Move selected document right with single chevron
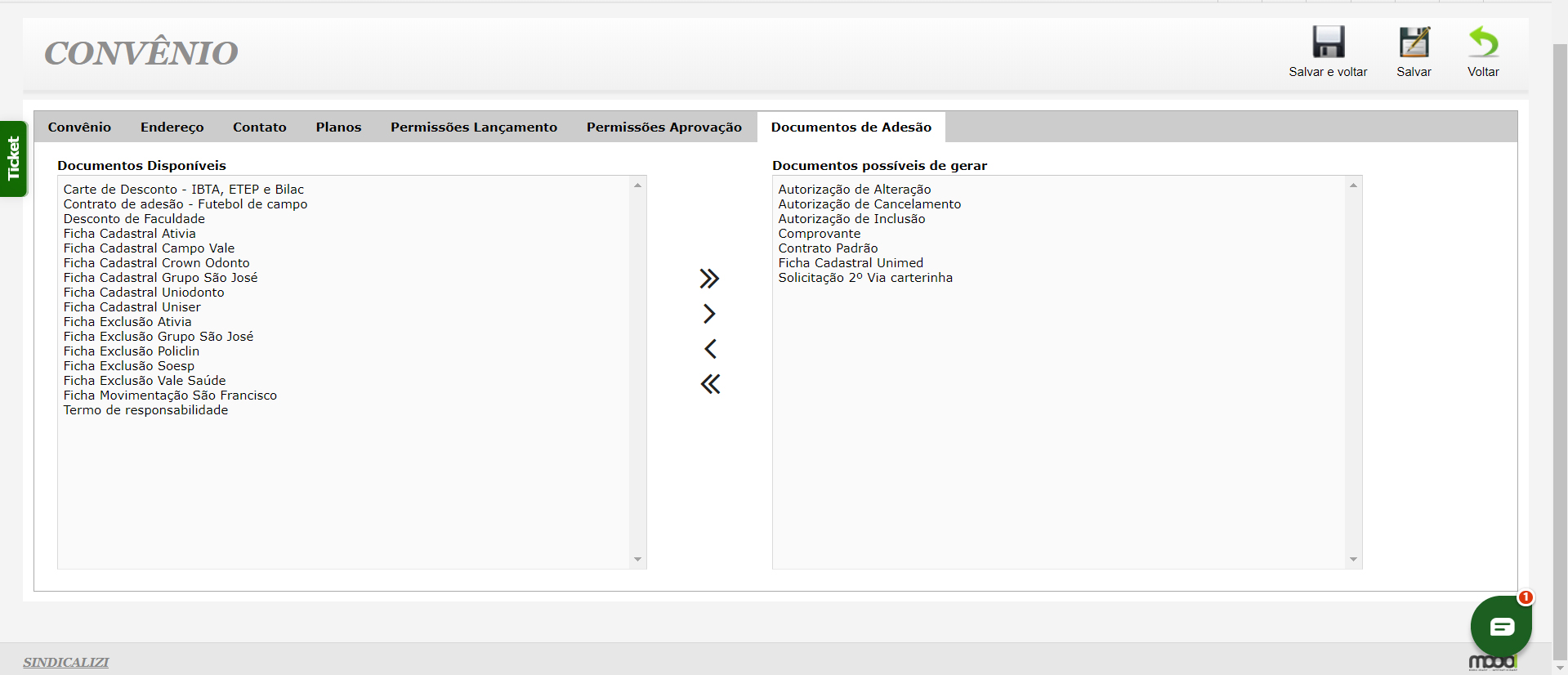This screenshot has height=675, width=1568. 709,314
